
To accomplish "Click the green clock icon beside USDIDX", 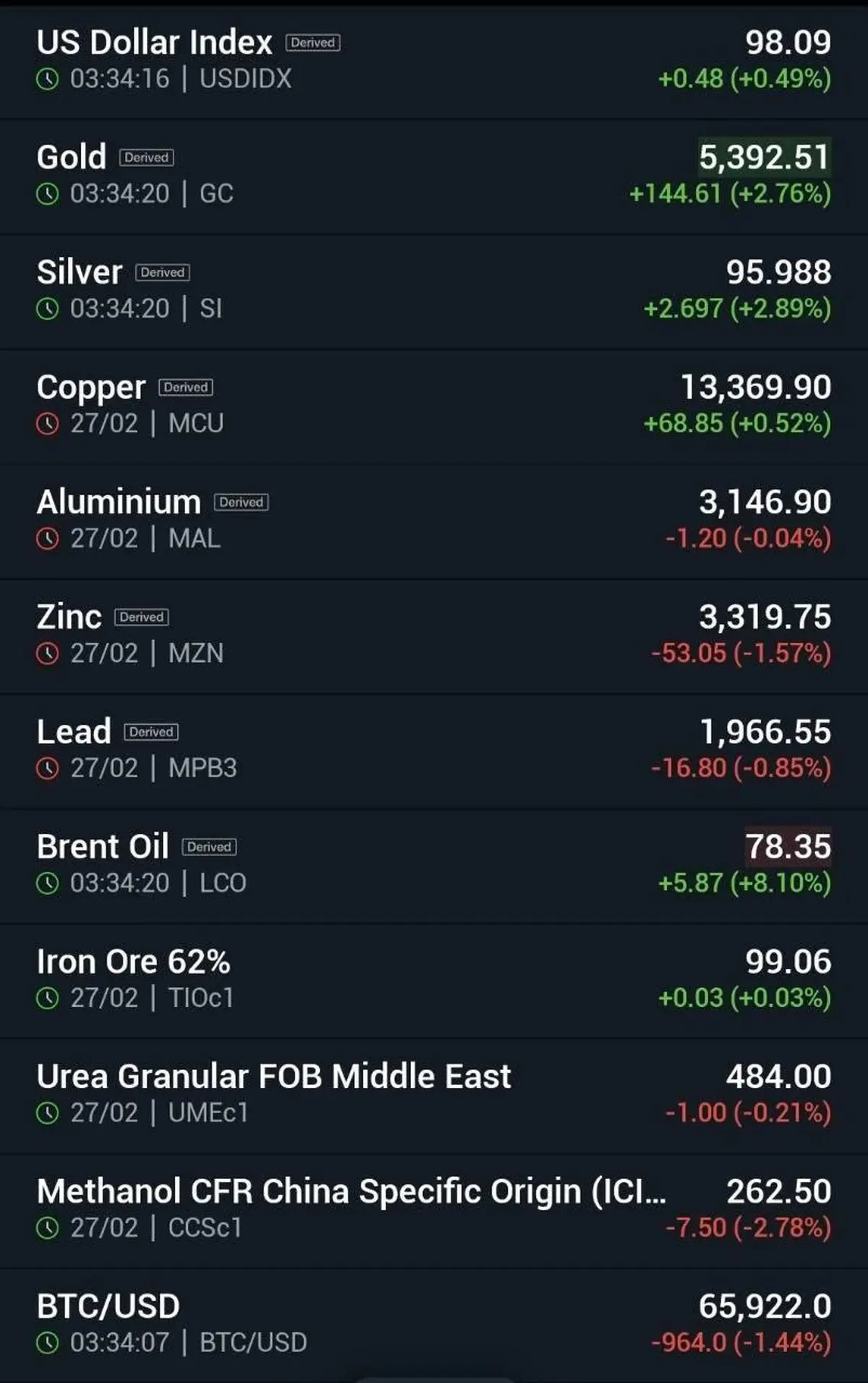I will coord(47,79).
